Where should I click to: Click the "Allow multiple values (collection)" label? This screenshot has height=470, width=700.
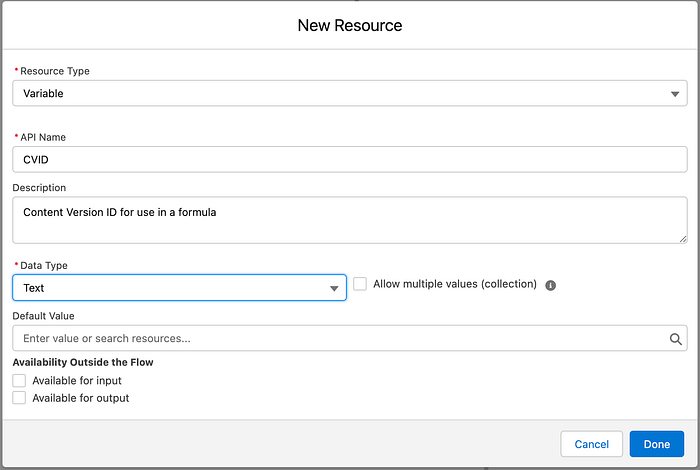[455, 284]
